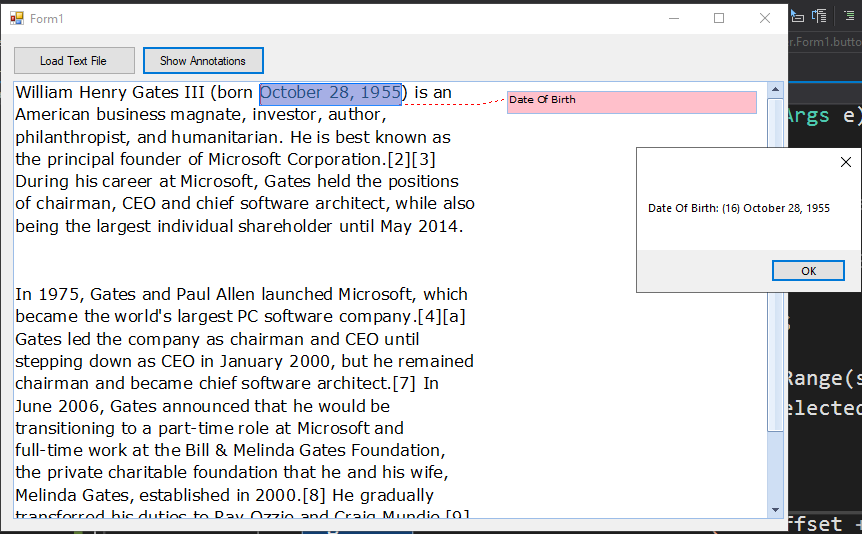
Task: Click the Visual Studio toolbar icon behind Form1's close button
Action: pos(797,16)
